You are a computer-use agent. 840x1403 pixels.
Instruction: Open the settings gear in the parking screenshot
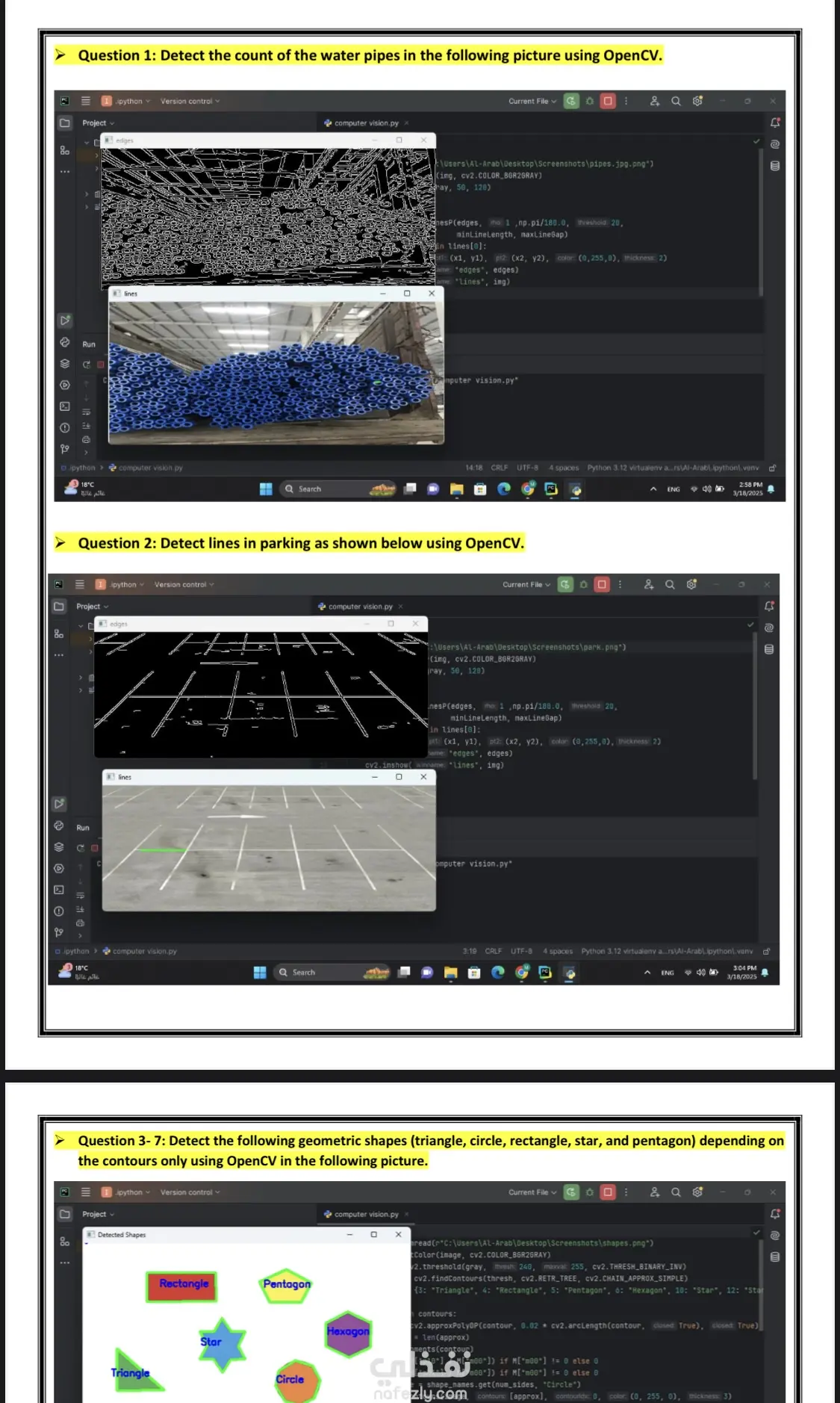(x=691, y=584)
